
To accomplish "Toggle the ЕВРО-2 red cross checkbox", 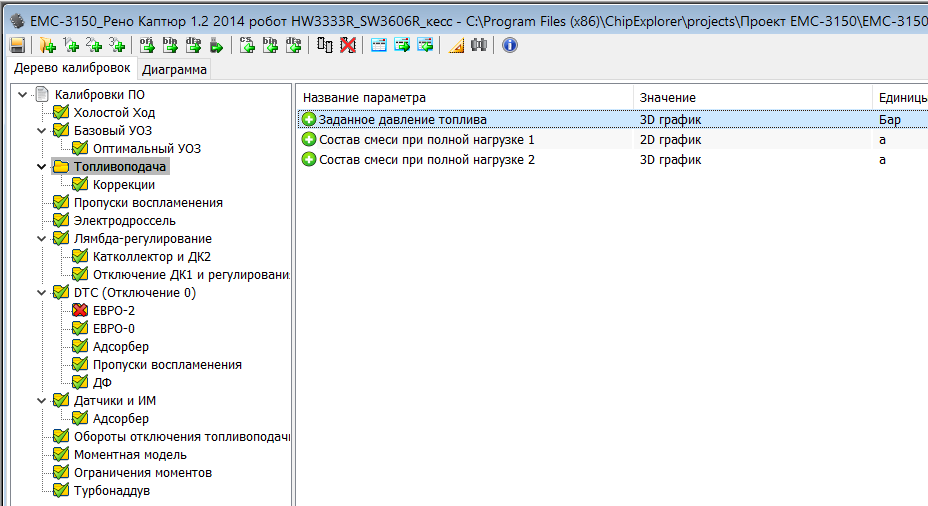I will click(x=80, y=311).
